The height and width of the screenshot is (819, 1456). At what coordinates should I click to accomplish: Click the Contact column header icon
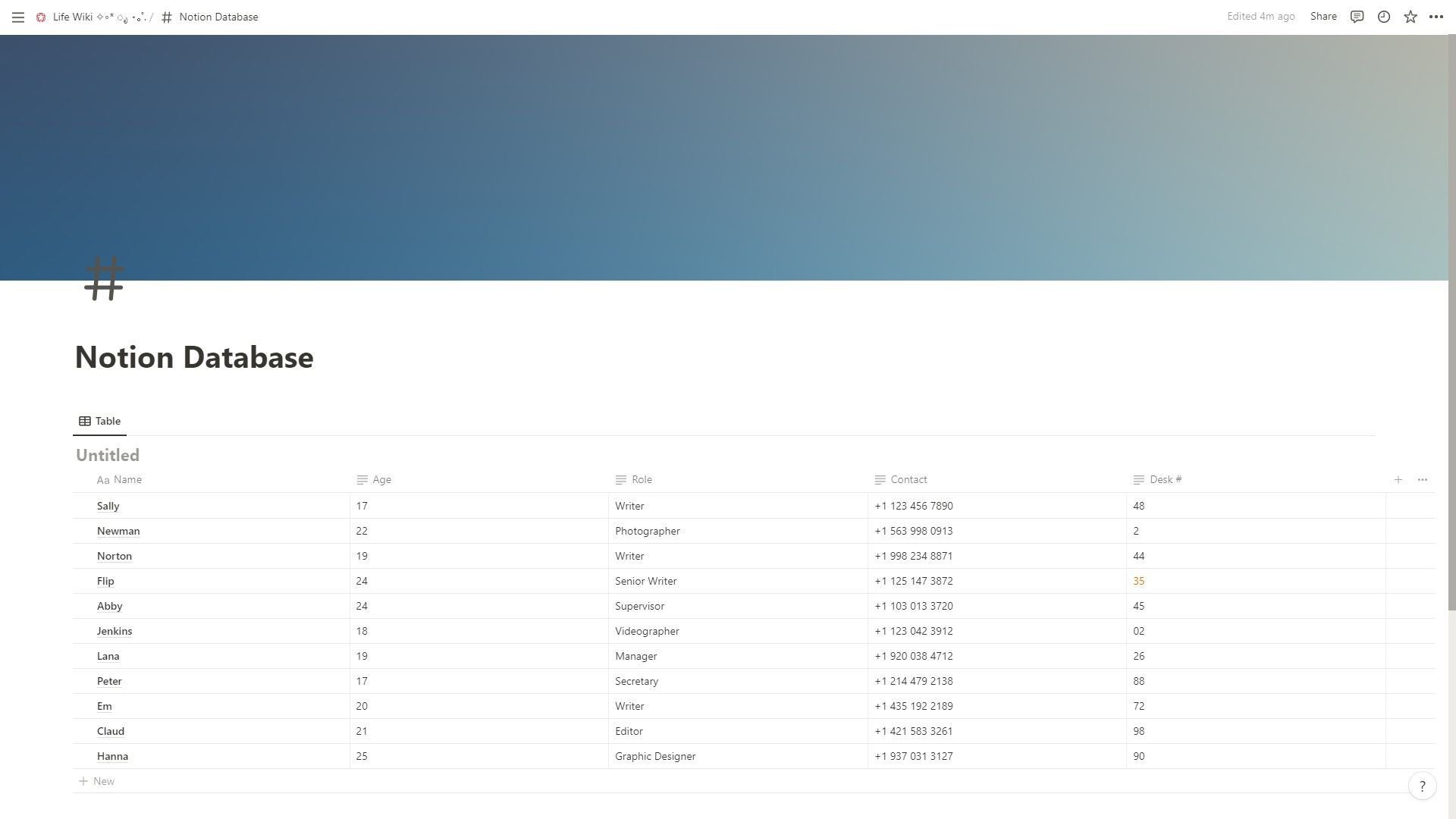pos(880,480)
